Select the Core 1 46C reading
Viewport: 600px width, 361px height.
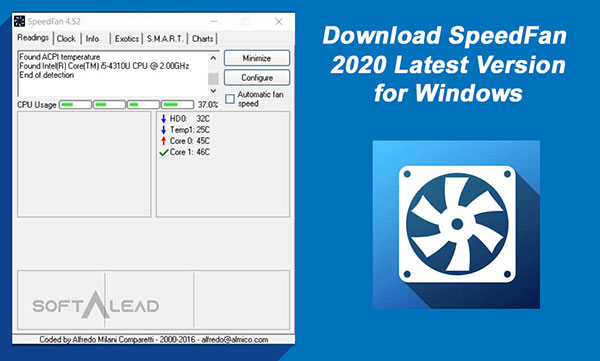pos(185,152)
